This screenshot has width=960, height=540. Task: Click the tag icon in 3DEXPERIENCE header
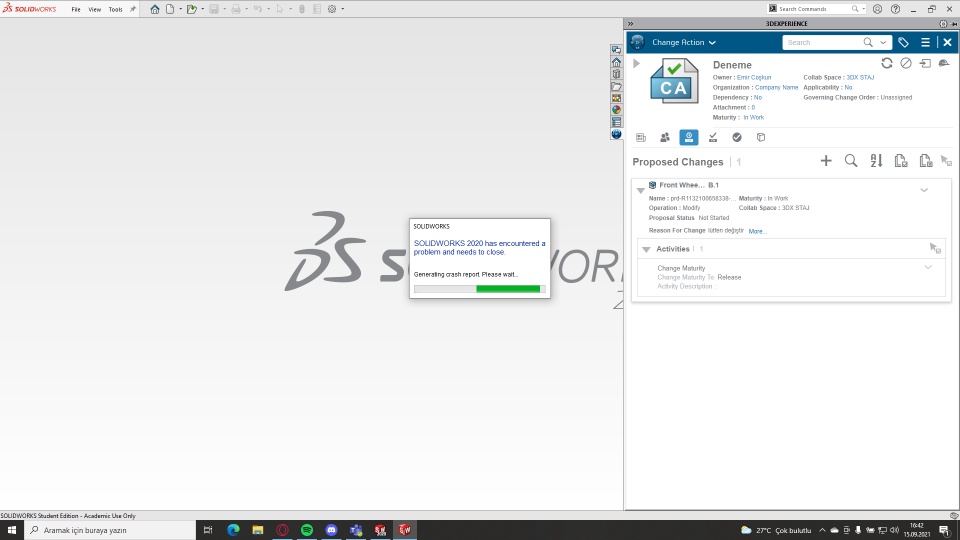click(x=903, y=42)
